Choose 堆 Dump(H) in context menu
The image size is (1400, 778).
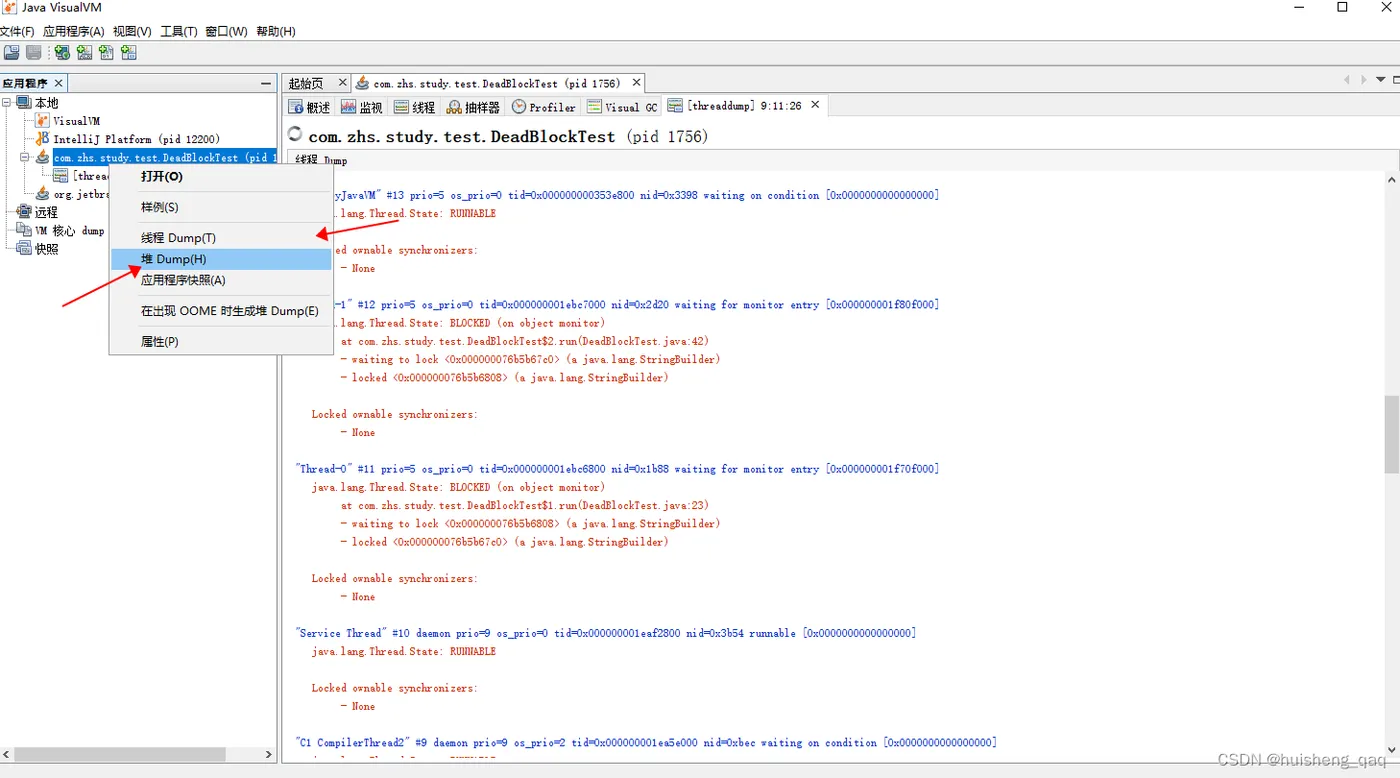pos(220,259)
